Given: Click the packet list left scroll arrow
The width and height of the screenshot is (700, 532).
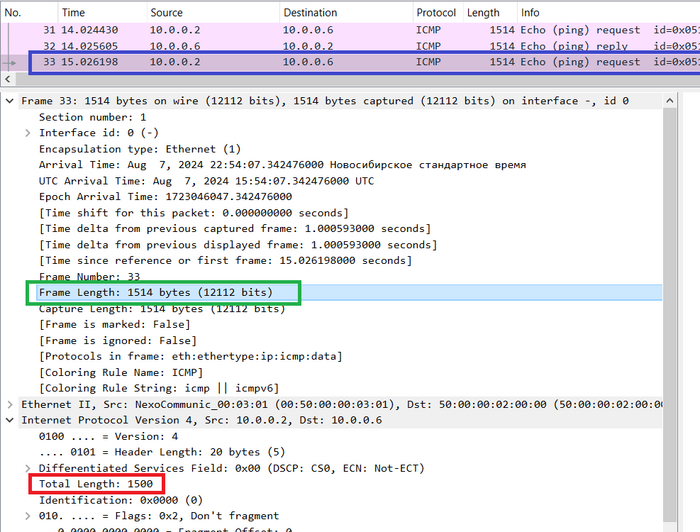Looking at the screenshot, I should pyautogui.click(x=8, y=79).
